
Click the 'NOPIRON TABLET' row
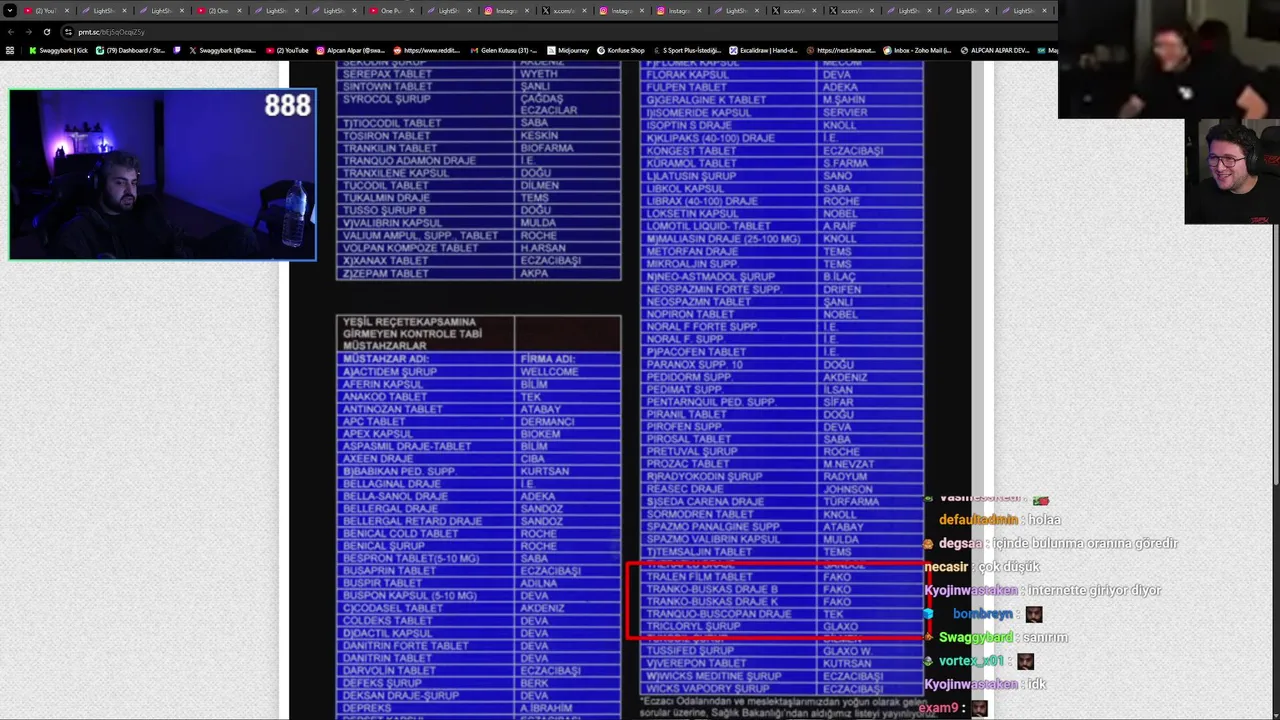[782, 314]
